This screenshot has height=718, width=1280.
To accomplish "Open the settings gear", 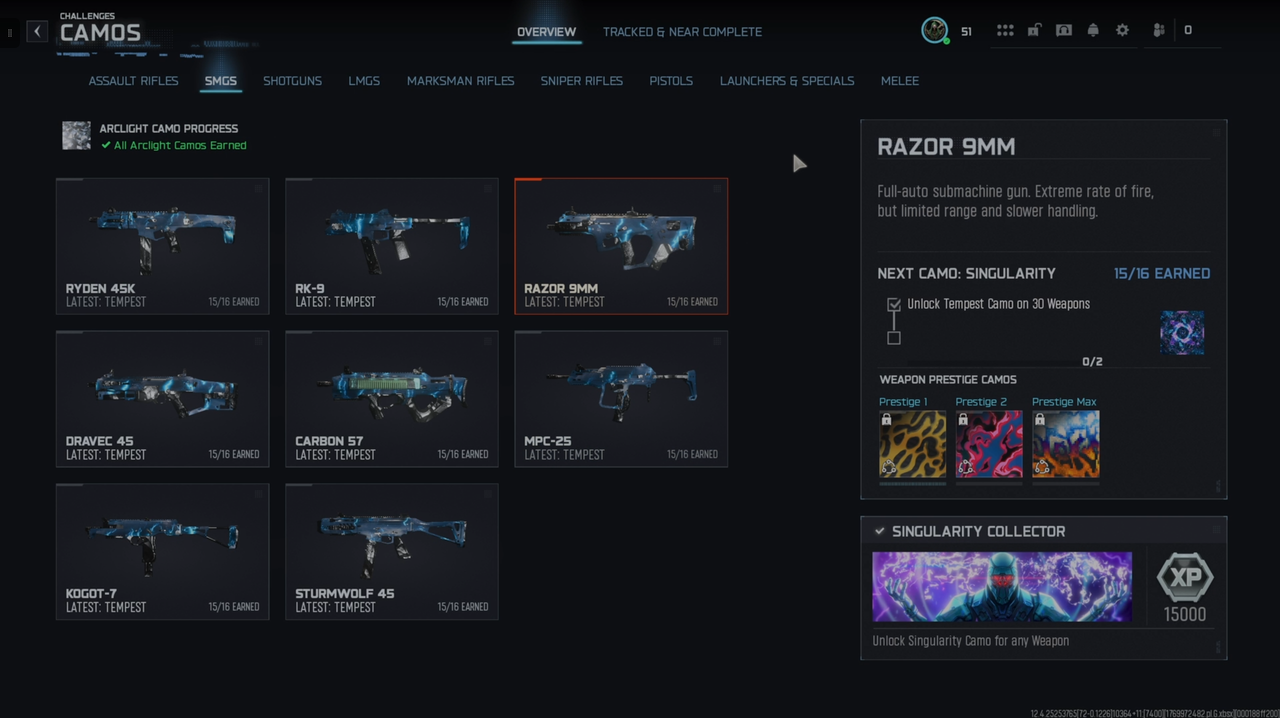I will (1122, 30).
